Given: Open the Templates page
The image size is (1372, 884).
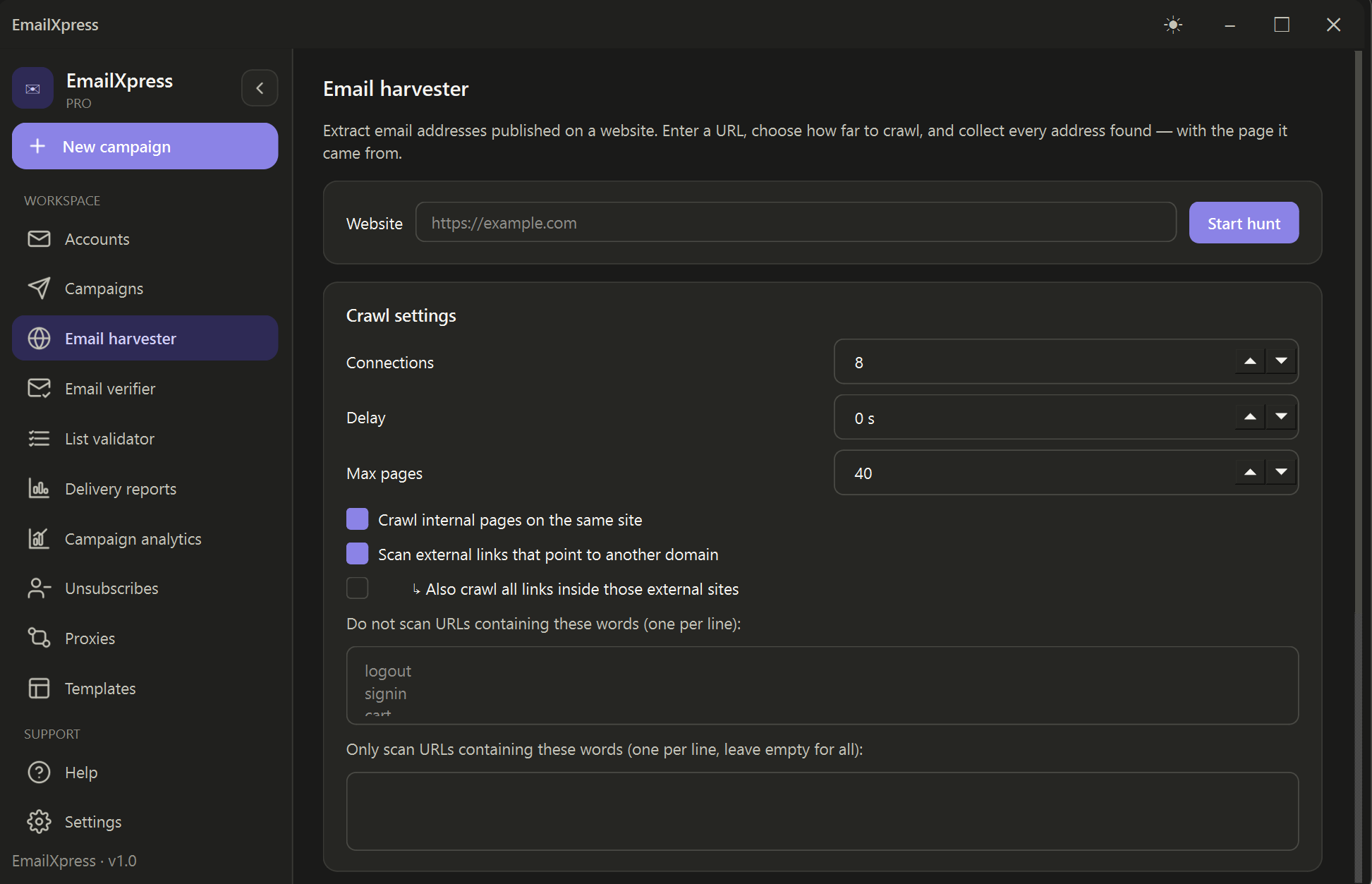Looking at the screenshot, I should coord(145,688).
